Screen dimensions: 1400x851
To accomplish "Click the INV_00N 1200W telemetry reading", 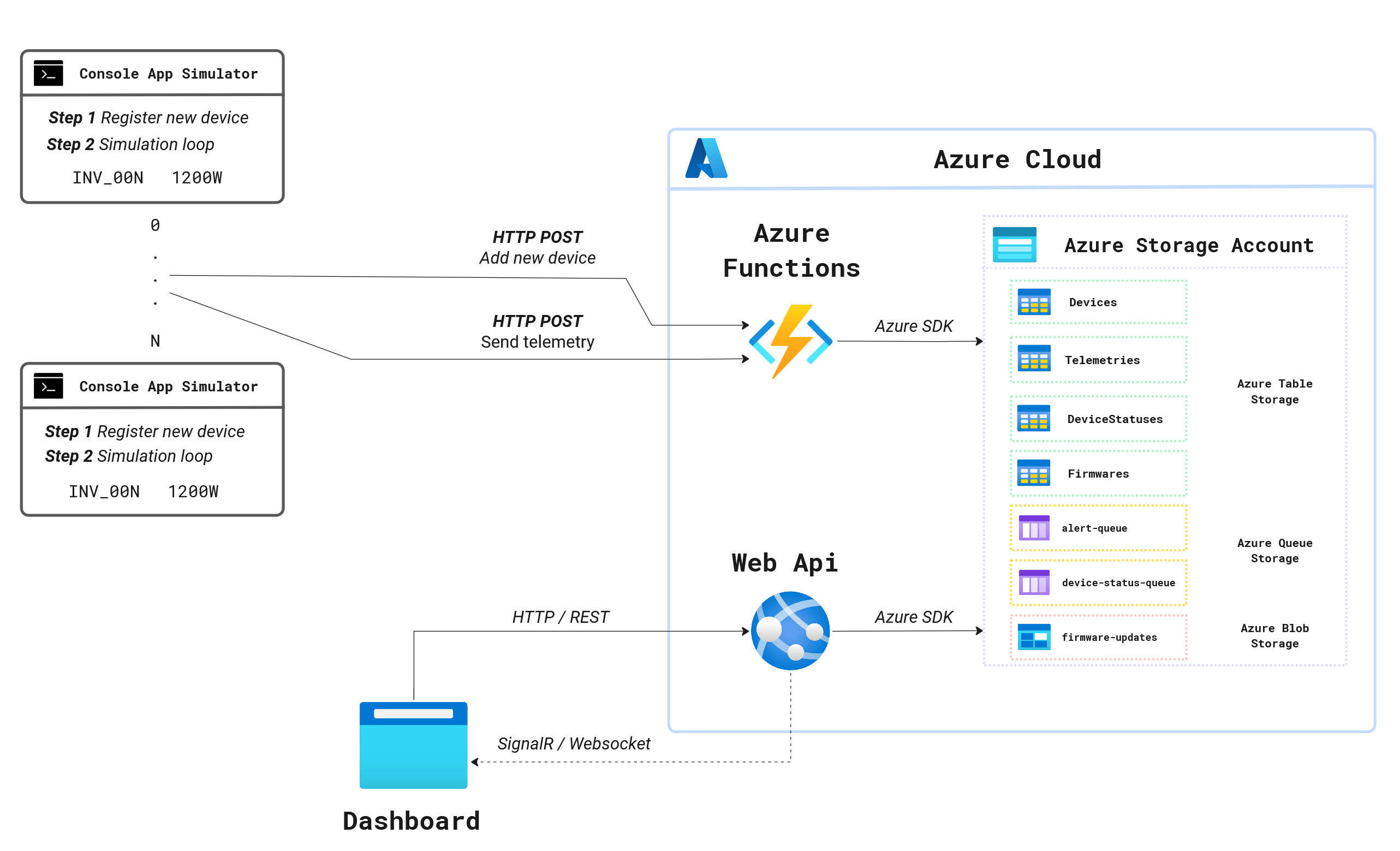I will click(x=147, y=177).
